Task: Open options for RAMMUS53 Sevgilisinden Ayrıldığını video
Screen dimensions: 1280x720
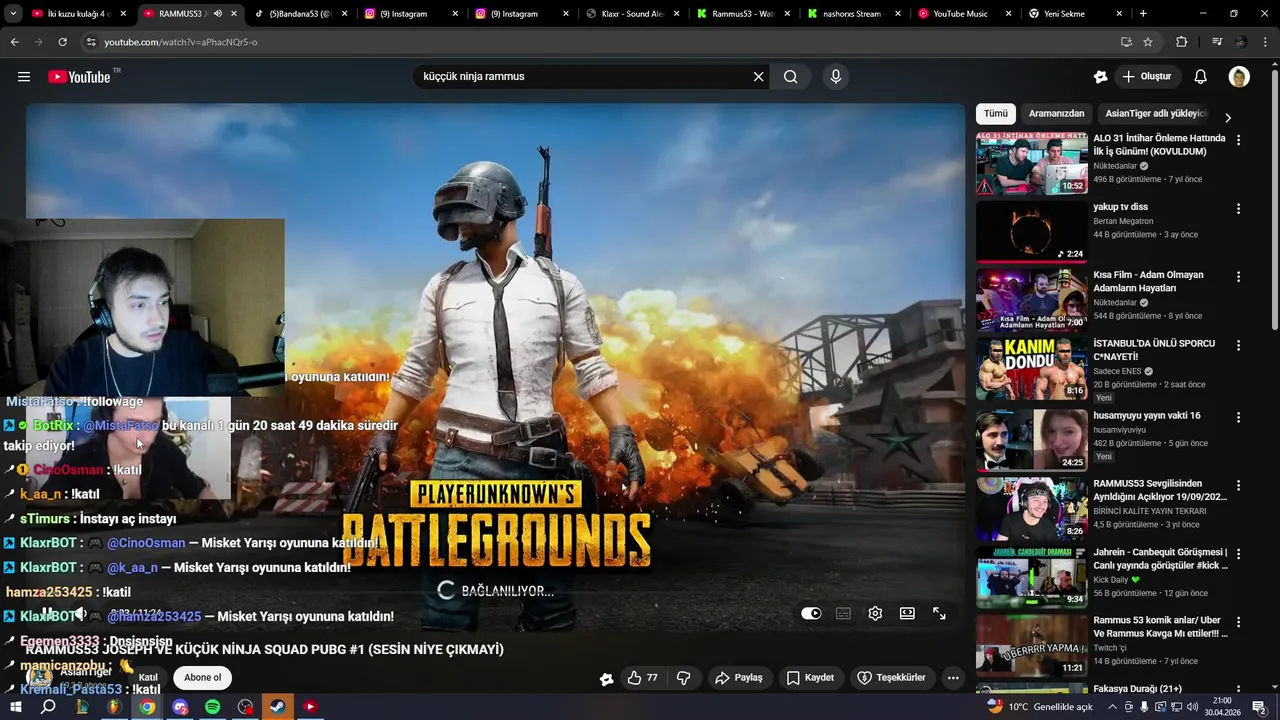Action: point(1238,486)
